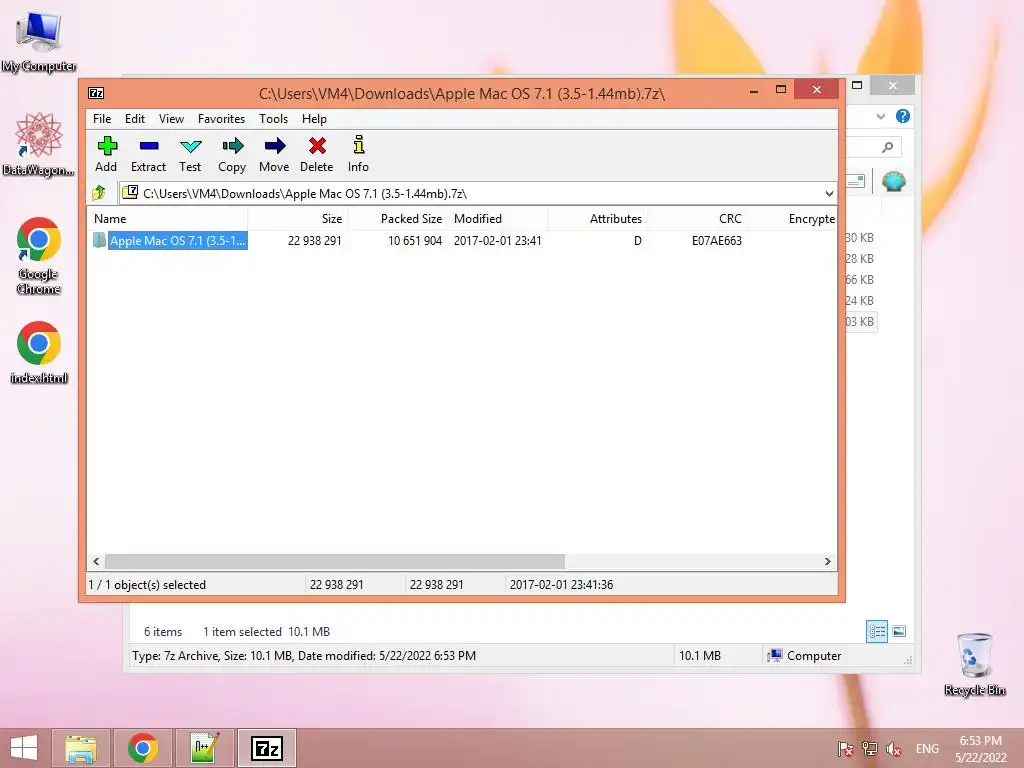The image size is (1024, 768).
Task: Open File Explorer from taskbar
Action: pyautogui.click(x=81, y=748)
